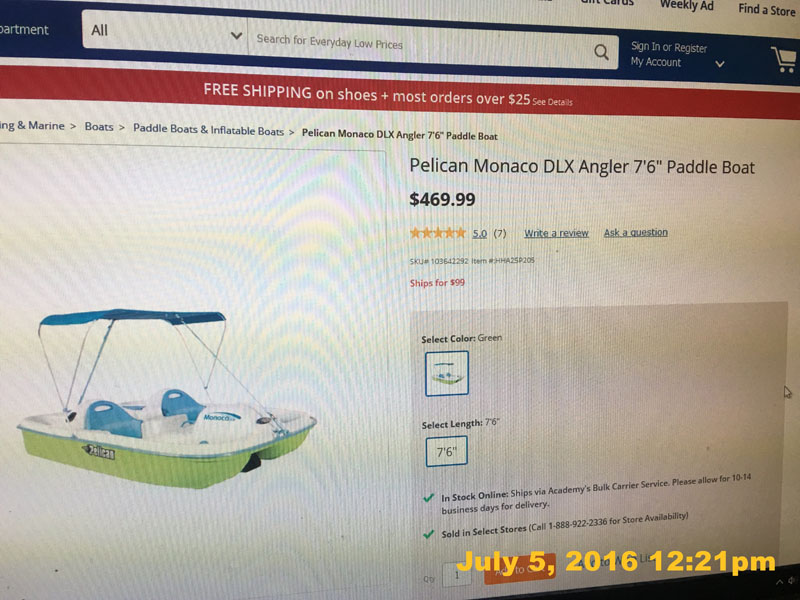Click the quantity input box
The image size is (800, 600).
pos(457,575)
